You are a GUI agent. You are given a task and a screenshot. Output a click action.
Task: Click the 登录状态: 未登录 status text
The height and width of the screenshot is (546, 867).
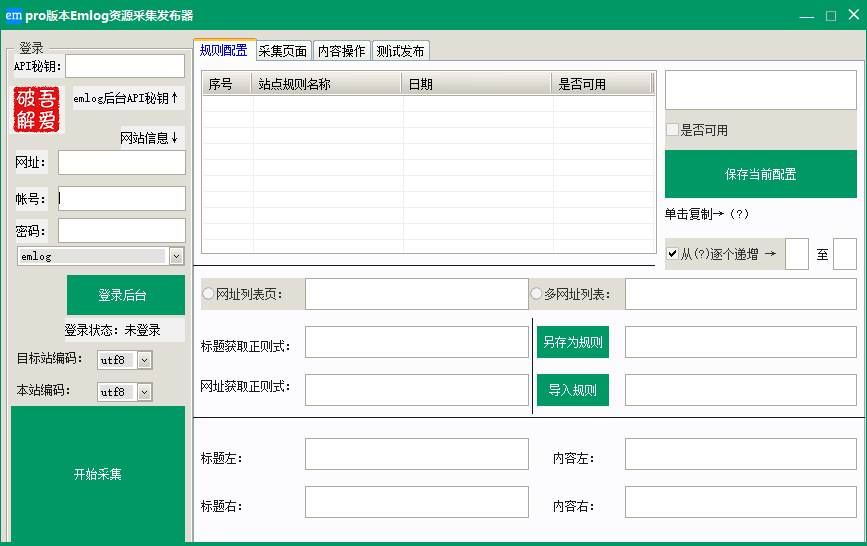tap(113, 330)
